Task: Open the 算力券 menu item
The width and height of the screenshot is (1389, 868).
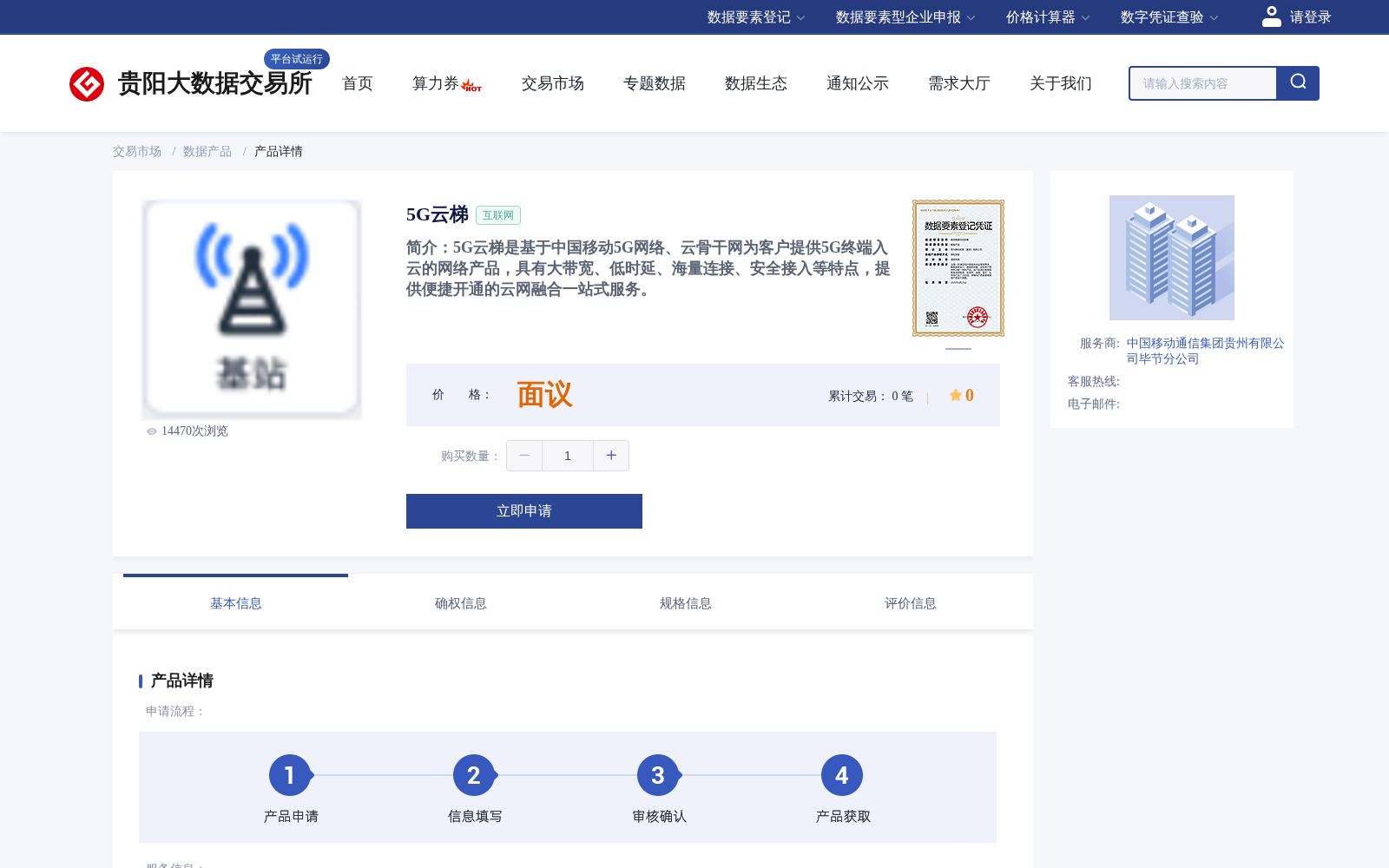Action: (x=436, y=83)
